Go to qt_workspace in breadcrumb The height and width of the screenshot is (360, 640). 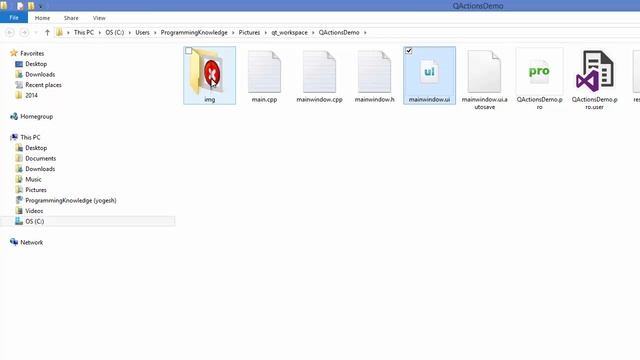[289, 32]
